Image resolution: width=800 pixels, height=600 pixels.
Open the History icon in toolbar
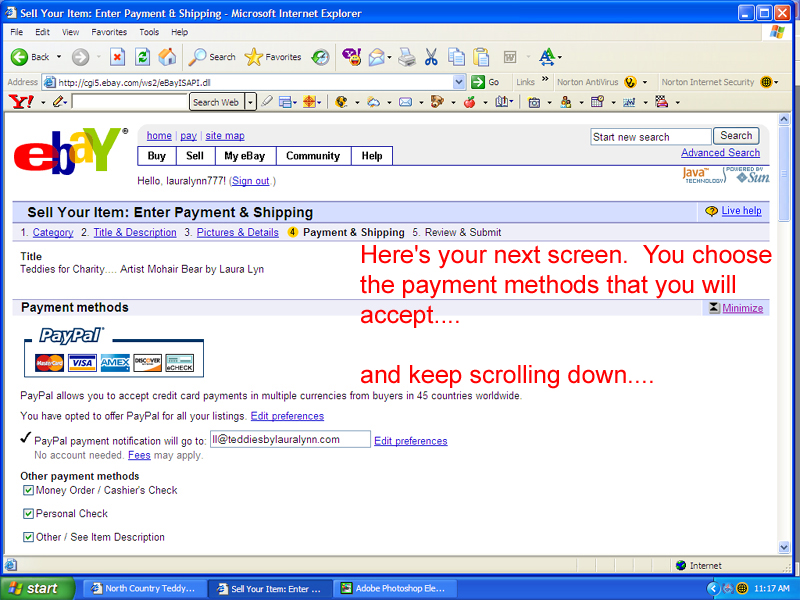coord(320,57)
